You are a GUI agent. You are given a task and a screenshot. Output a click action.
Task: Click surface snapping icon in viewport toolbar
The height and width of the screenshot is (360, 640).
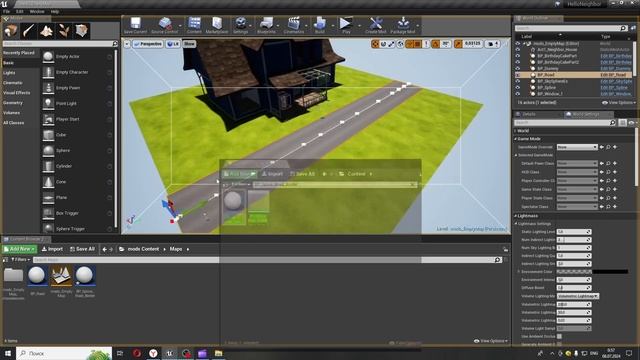point(409,44)
